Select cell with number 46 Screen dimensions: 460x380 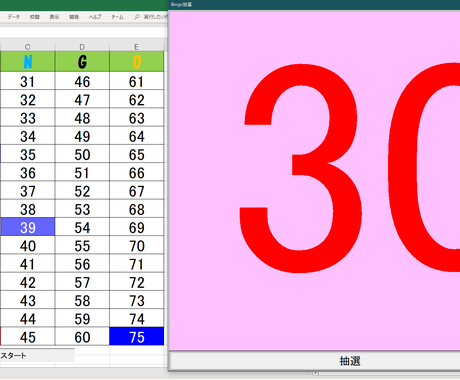(x=82, y=82)
